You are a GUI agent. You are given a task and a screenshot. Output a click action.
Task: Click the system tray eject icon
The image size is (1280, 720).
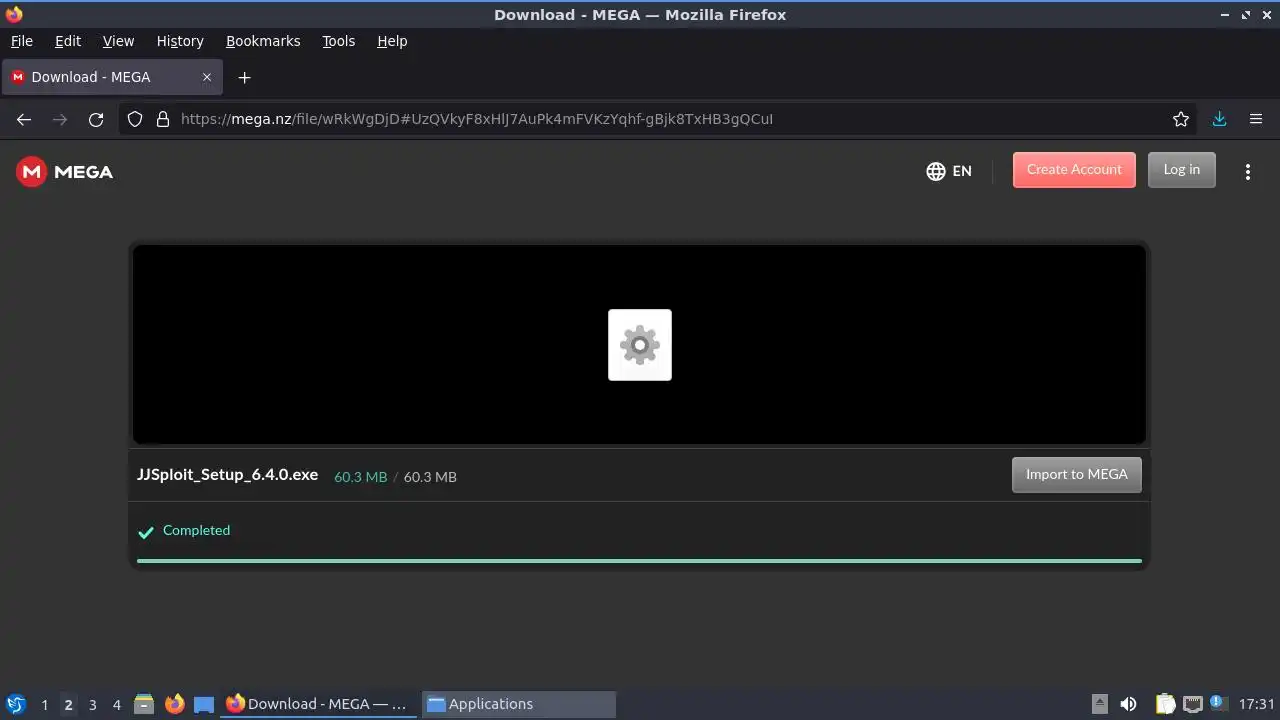click(1099, 704)
